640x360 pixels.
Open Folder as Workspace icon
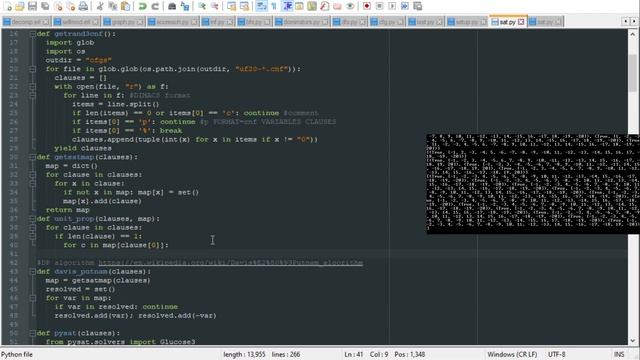(x=337, y=6)
